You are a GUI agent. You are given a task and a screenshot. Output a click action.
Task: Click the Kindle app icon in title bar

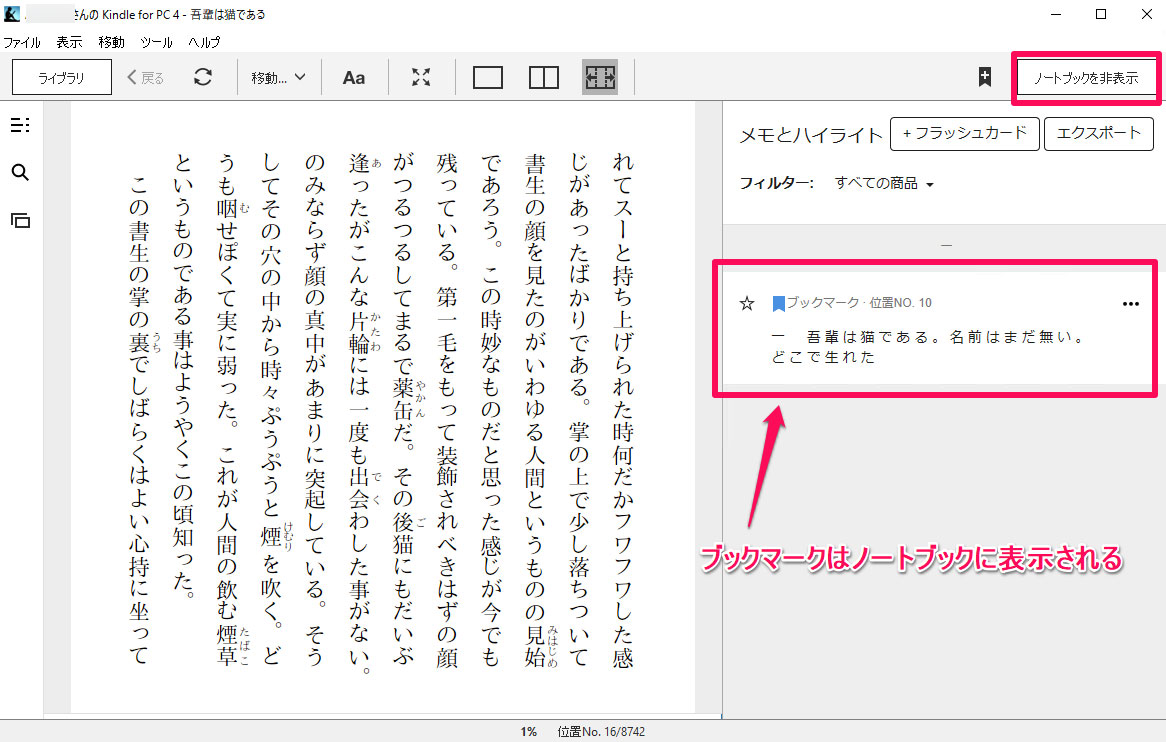point(12,14)
